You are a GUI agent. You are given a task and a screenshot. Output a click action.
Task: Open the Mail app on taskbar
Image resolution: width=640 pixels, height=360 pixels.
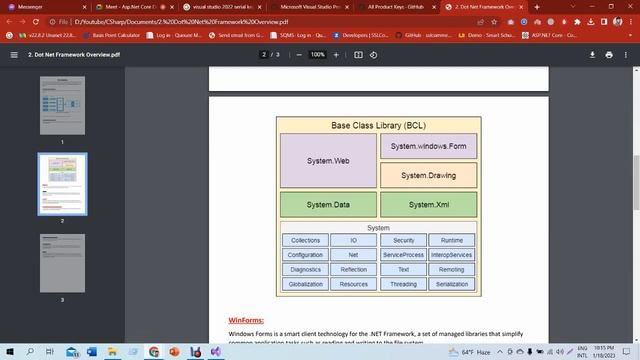tap(72, 351)
